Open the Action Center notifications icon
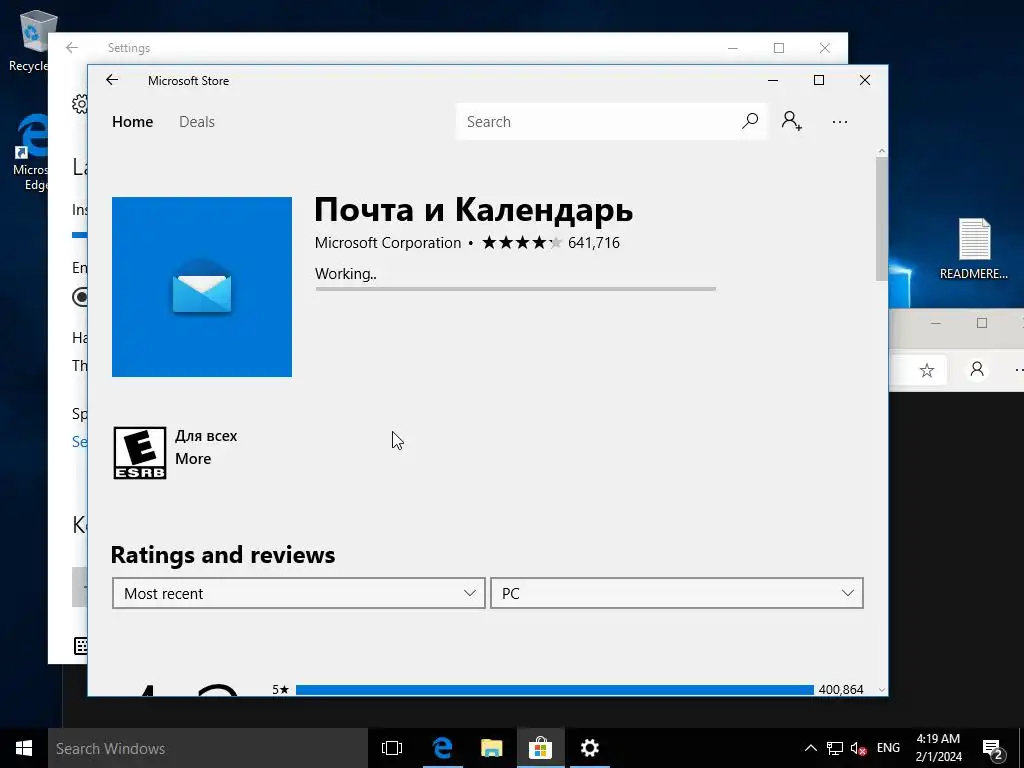Image resolution: width=1024 pixels, height=768 pixels. (x=993, y=749)
